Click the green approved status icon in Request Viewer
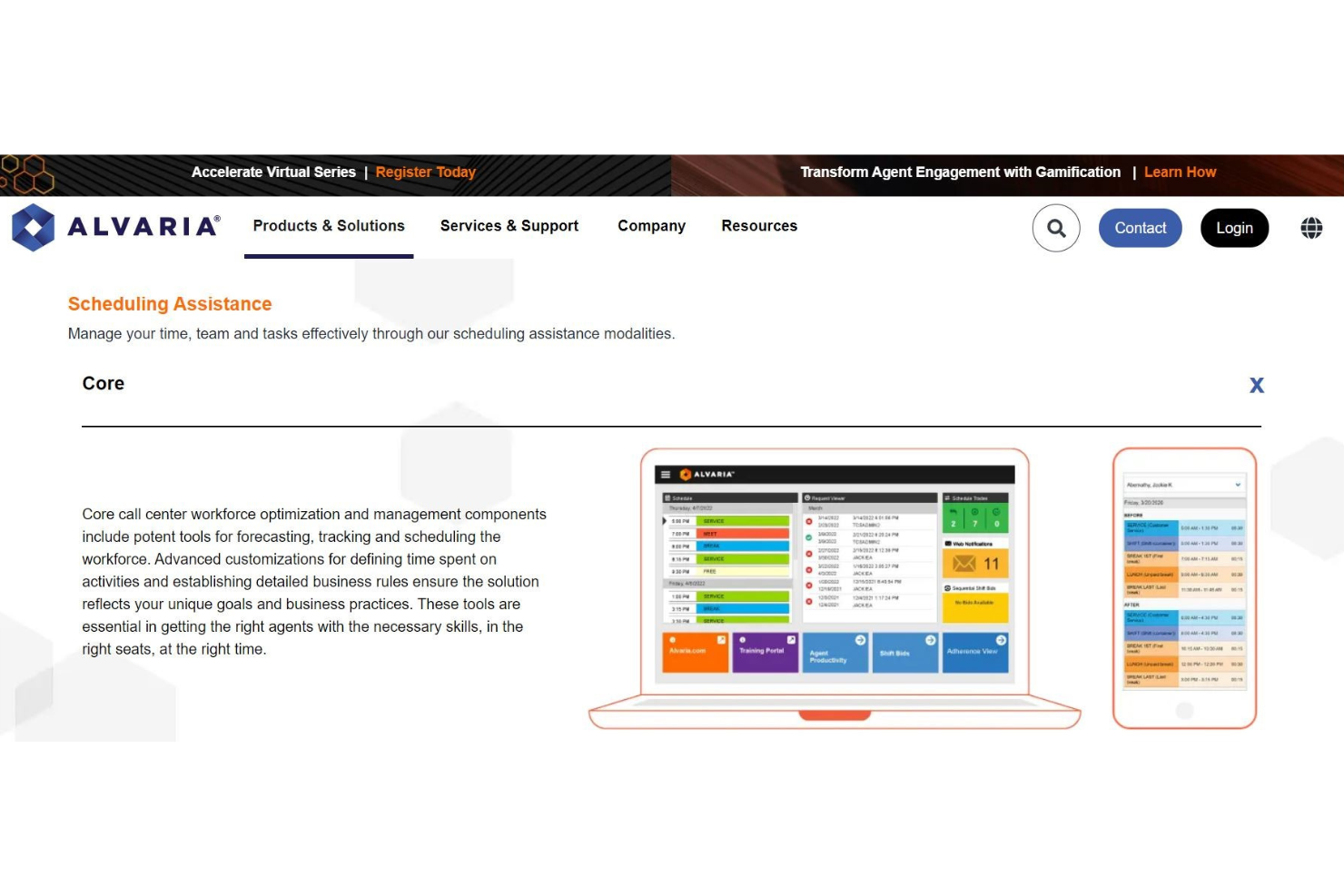The width and height of the screenshot is (1344, 896). pos(808,537)
